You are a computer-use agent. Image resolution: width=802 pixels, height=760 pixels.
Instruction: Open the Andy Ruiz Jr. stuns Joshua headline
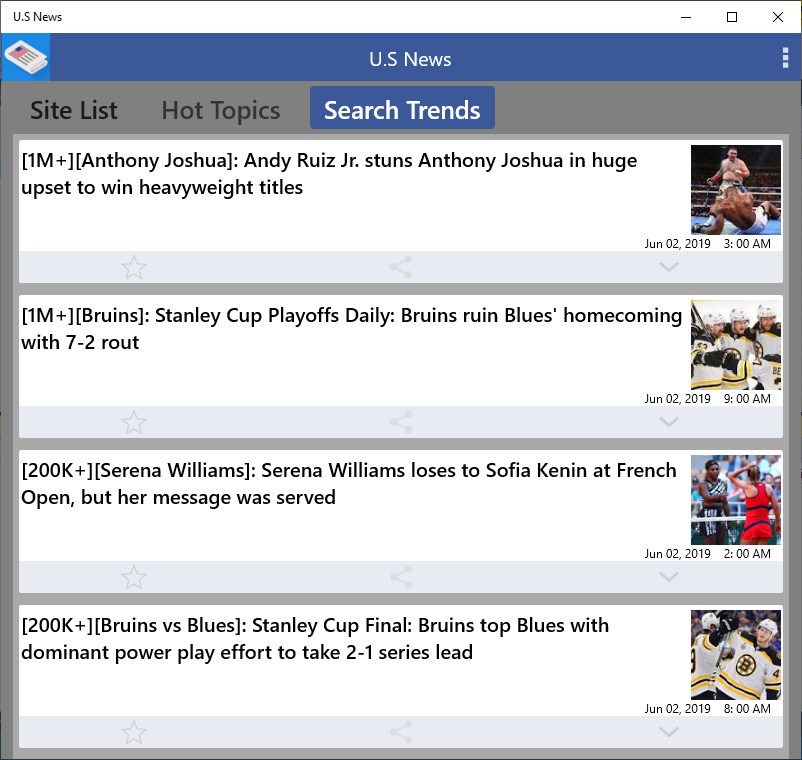pyautogui.click(x=329, y=174)
